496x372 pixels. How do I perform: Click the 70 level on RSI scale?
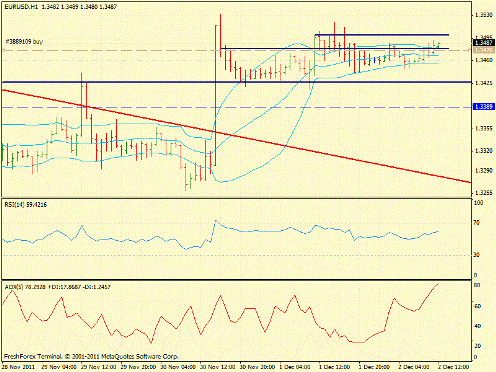[x=477, y=222]
